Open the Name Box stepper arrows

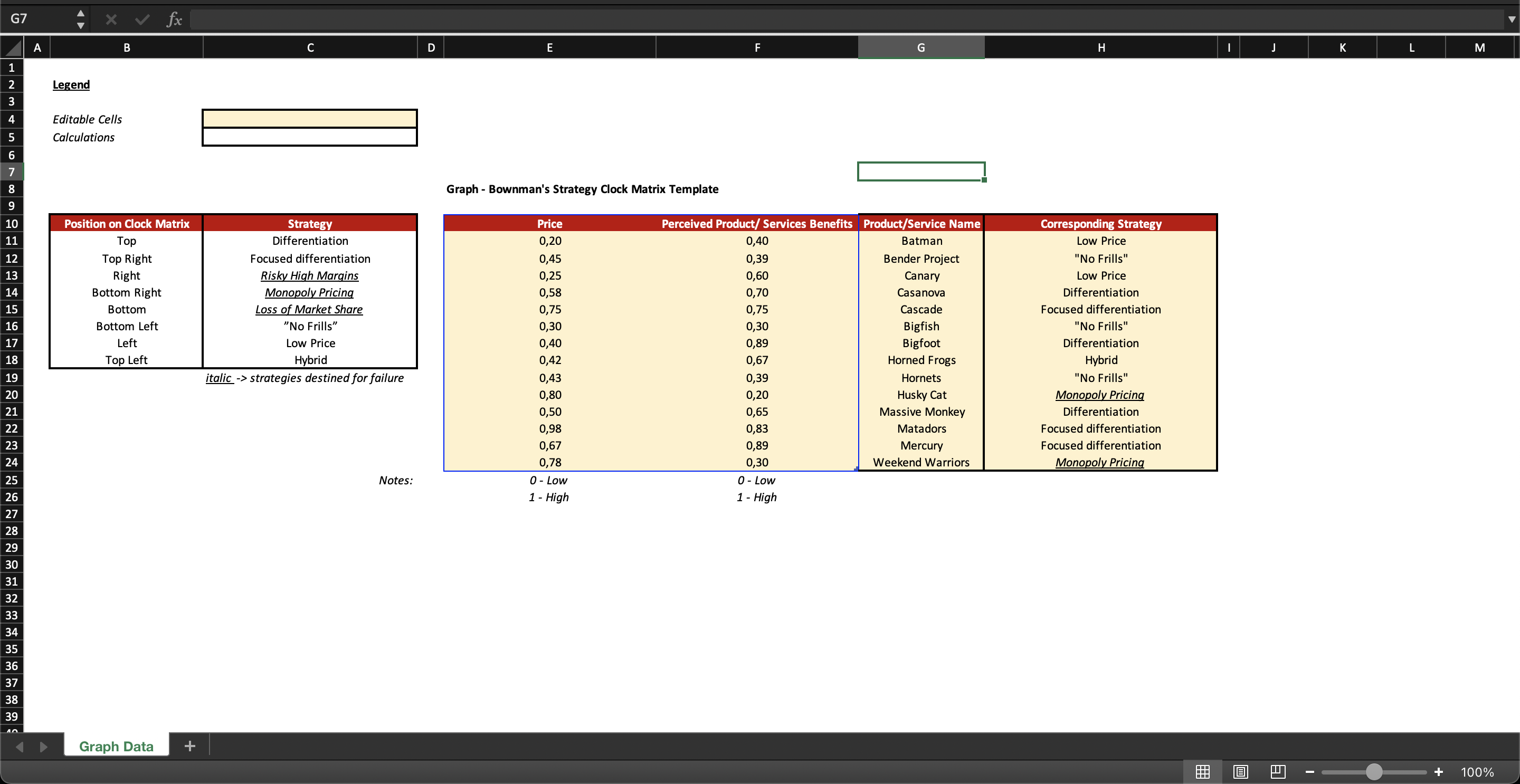81,19
